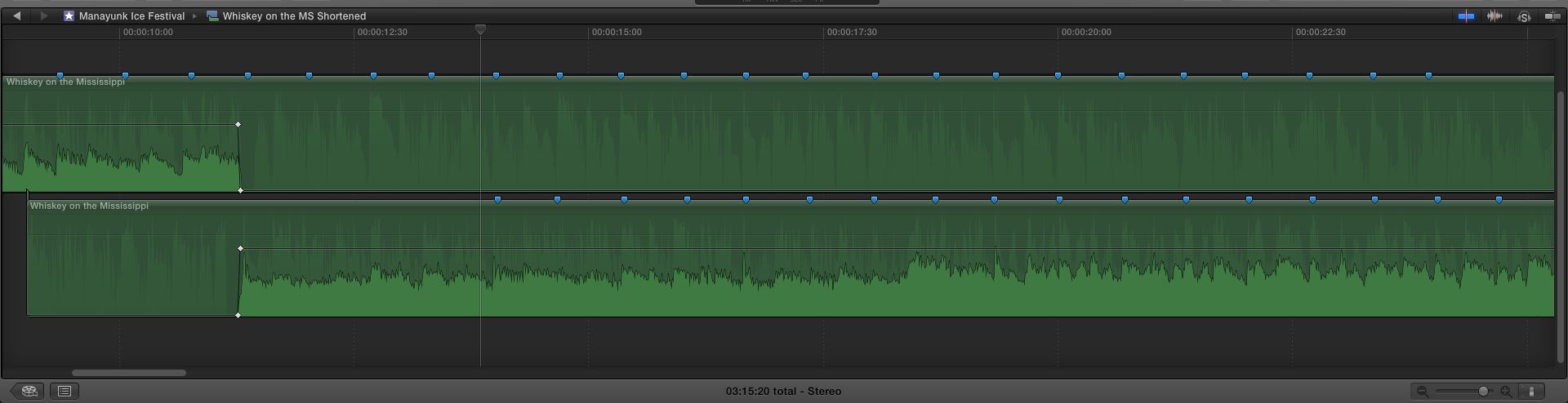Select lower Whiskey on the Mississippi clip name

click(x=89, y=206)
